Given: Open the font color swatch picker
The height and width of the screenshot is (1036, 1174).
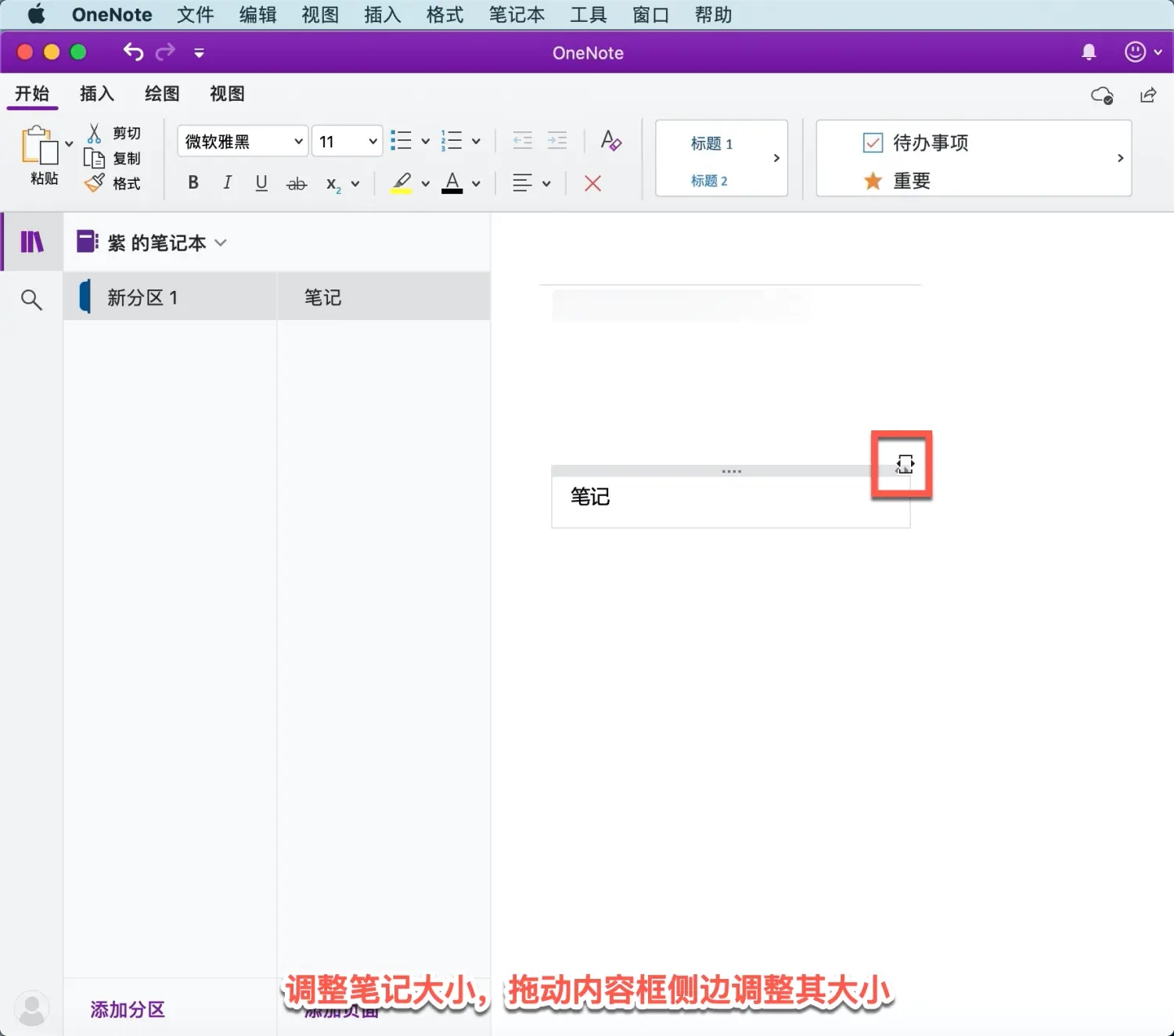Looking at the screenshot, I should (x=452, y=183).
